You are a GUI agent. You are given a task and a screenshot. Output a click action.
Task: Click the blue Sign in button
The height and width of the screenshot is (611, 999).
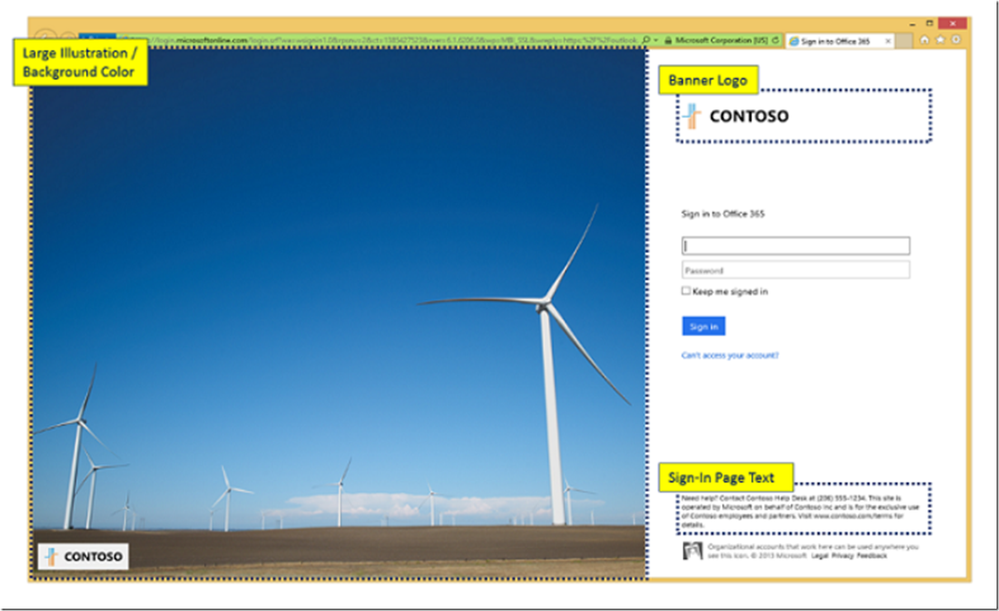click(703, 326)
